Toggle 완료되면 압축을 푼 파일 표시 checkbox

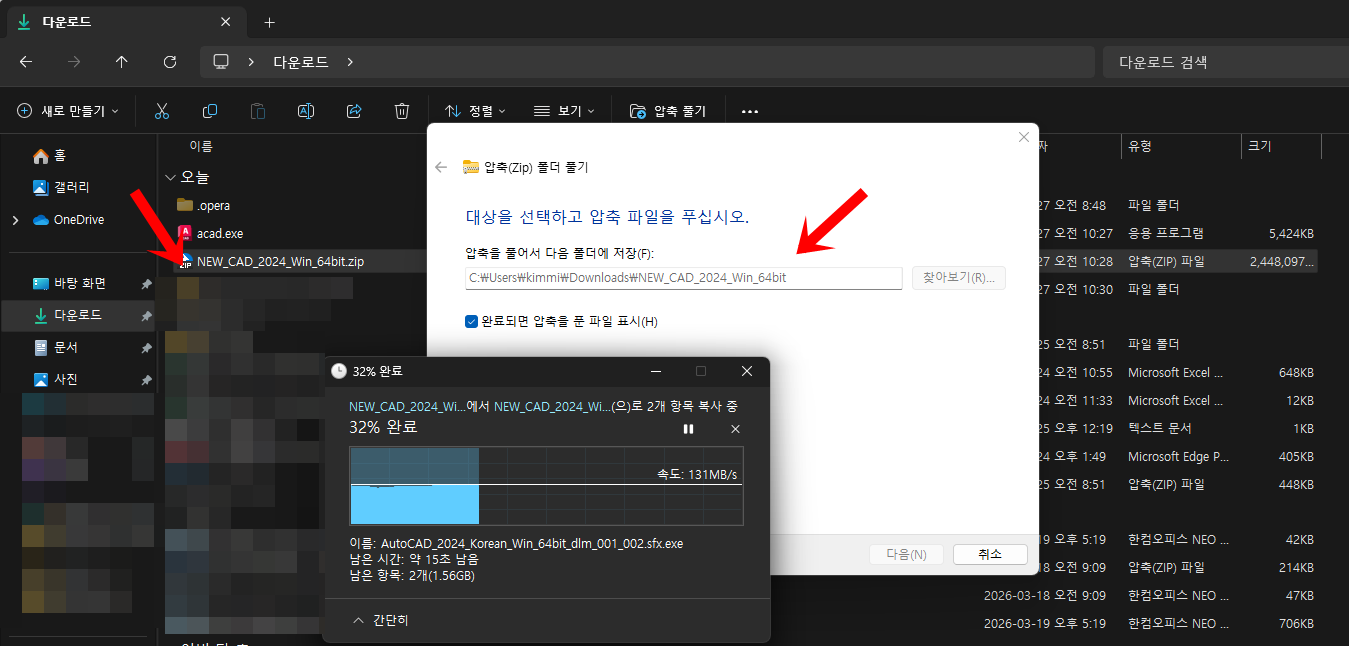[x=472, y=321]
